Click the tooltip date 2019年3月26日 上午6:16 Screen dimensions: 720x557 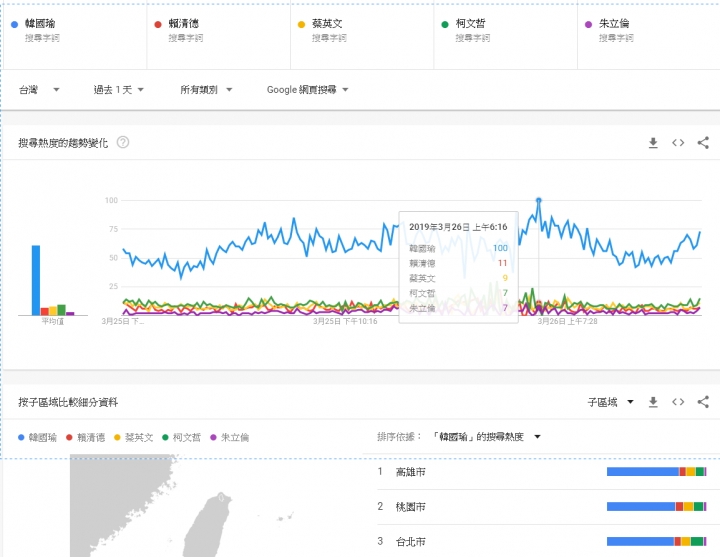pos(458,227)
